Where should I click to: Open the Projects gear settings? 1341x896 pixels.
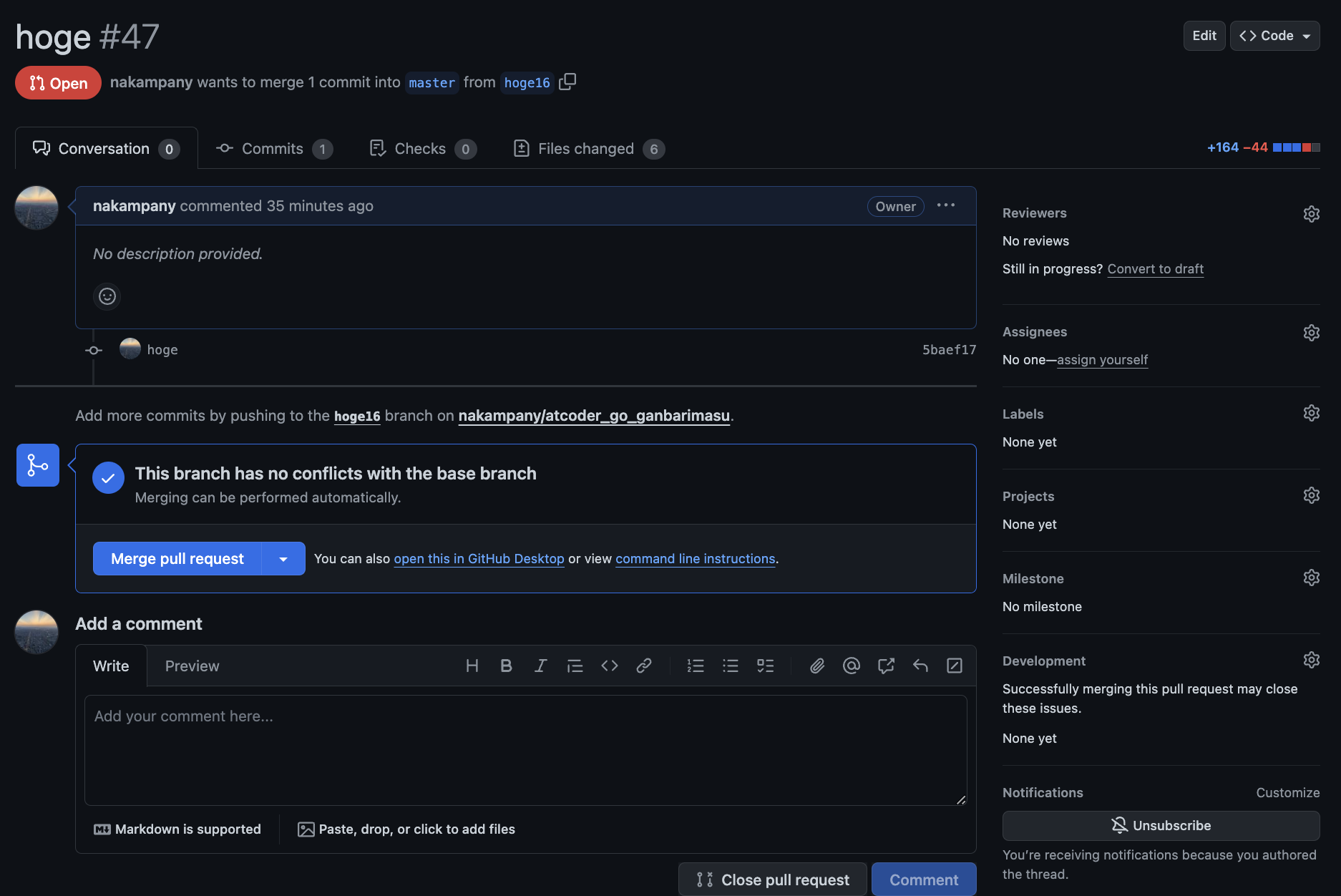click(1311, 495)
